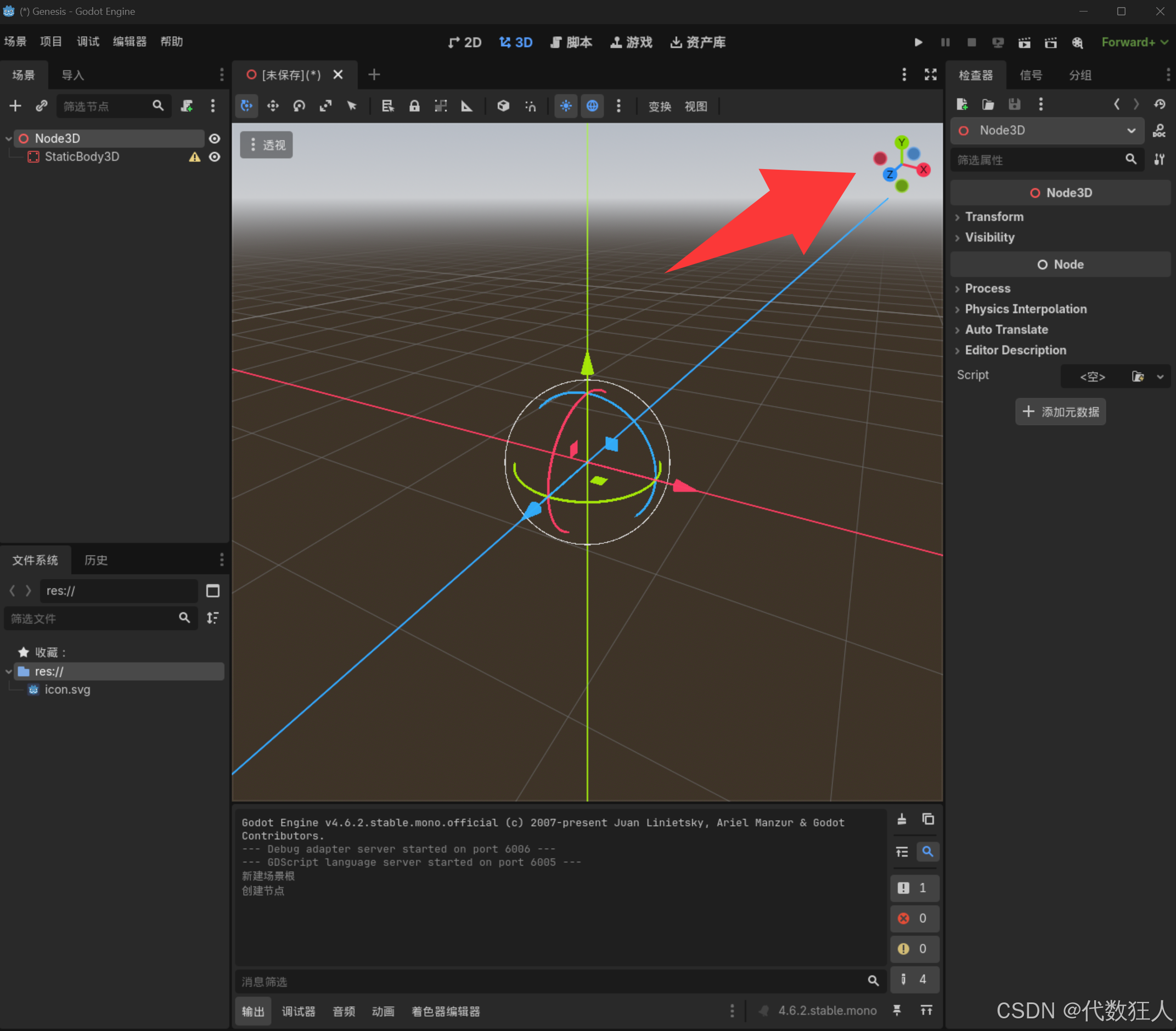Viewport: 1176px width, 1031px height.
Task: Toggle visibility of the root Node3D
Action: coord(215,138)
